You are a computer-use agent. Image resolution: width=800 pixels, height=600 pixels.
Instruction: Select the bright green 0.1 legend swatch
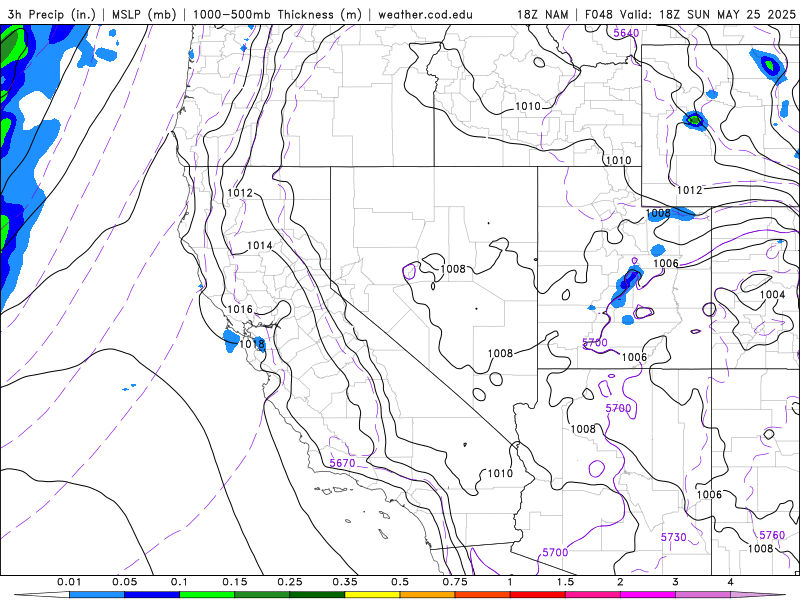pos(207,595)
